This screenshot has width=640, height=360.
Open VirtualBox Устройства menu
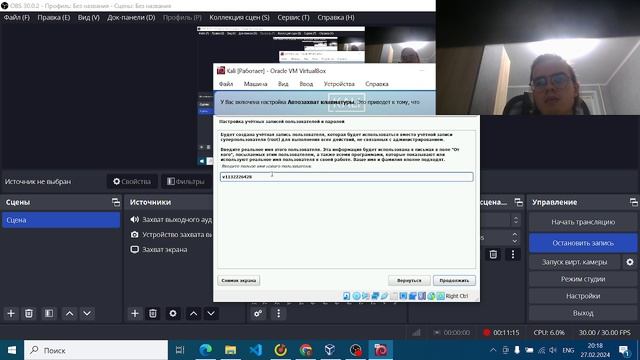coord(339,84)
